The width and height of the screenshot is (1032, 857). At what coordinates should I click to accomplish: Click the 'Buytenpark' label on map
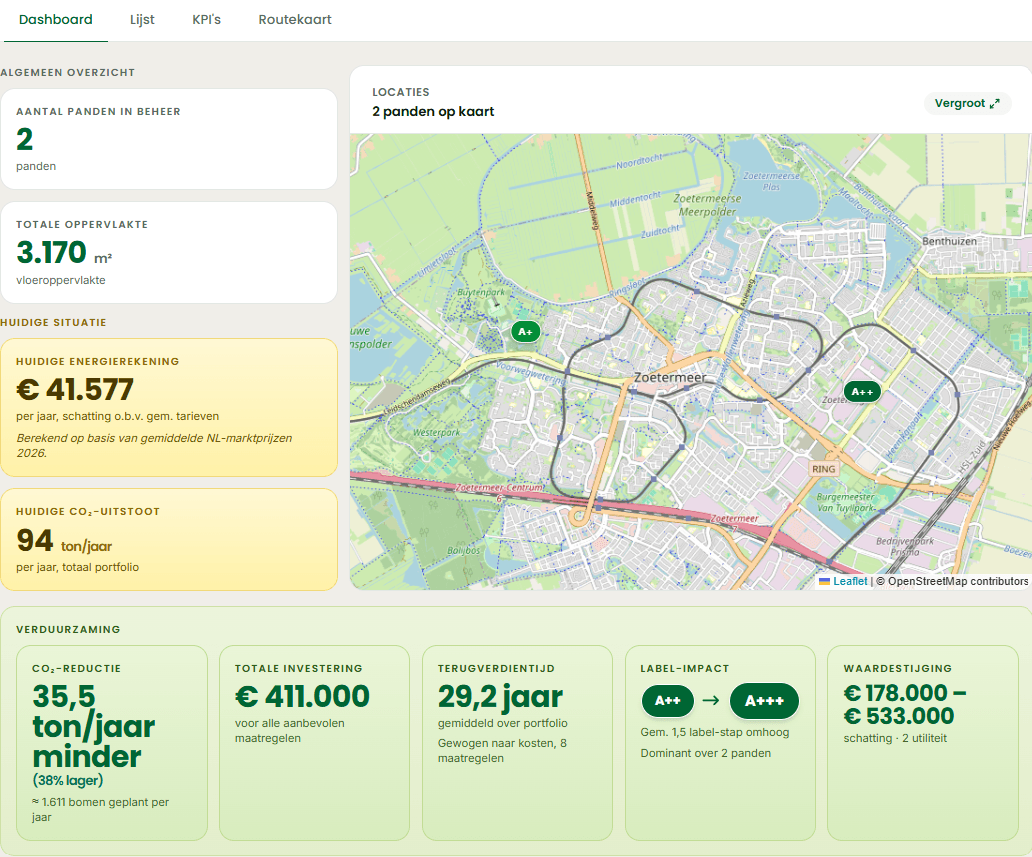[480, 292]
